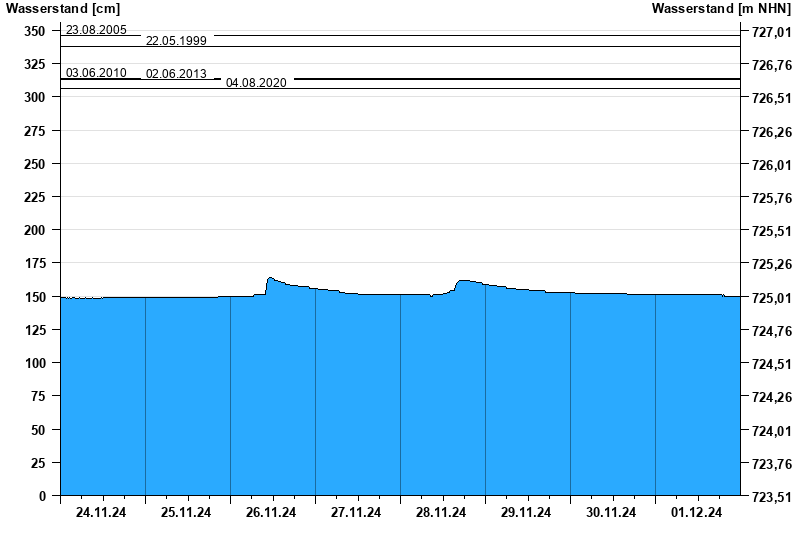Click the Wasserstand [m NHN] axis title
Image resolution: width=800 pixels, height=550 pixels.
(x=720, y=8)
